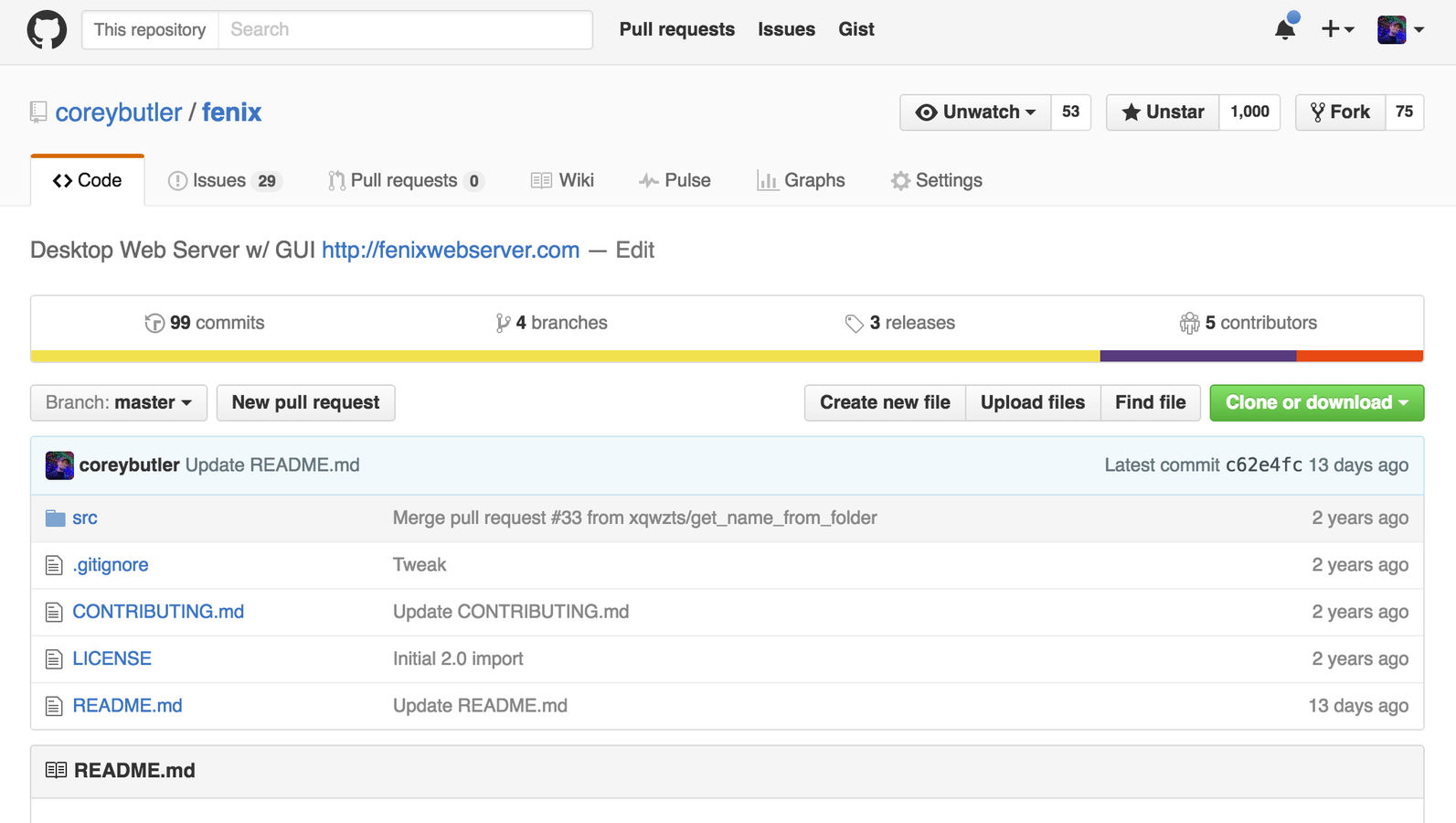Open the user avatar profile menu
Image resolution: width=1456 pixels, height=823 pixels.
[x=1400, y=29]
